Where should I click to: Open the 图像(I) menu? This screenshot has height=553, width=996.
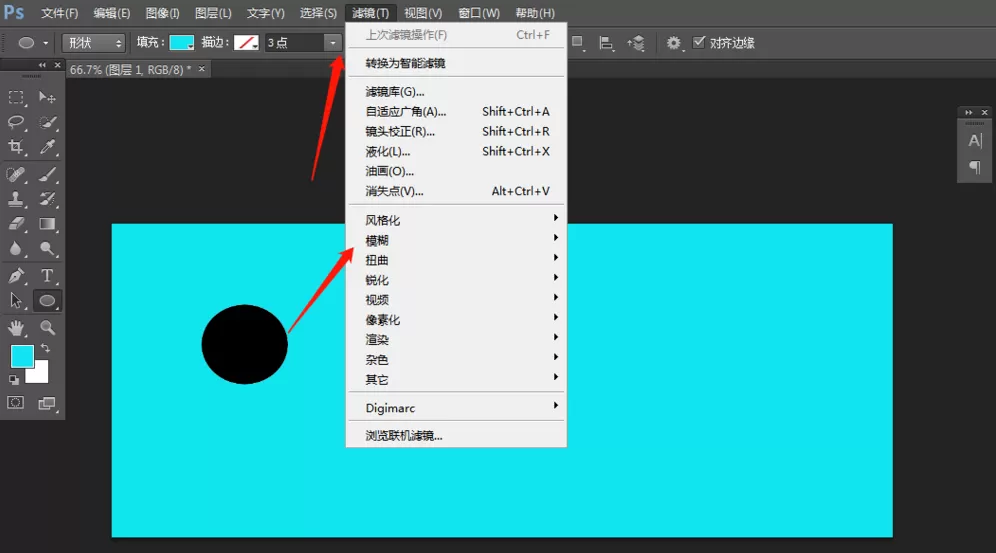pos(162,13)
